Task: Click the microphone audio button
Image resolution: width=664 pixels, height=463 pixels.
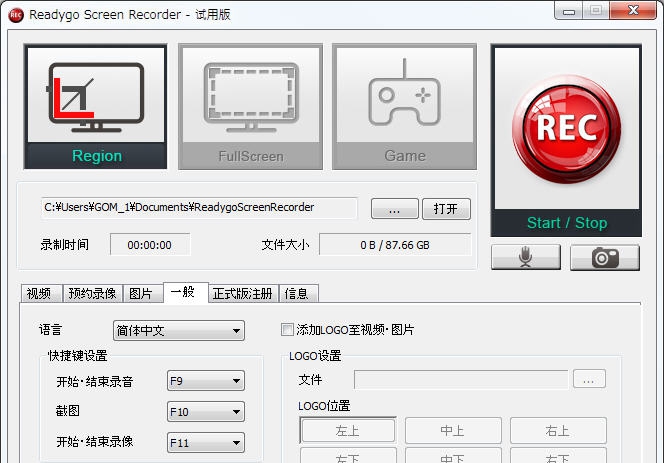Action: pyautogui.click(x=525, y=257)
